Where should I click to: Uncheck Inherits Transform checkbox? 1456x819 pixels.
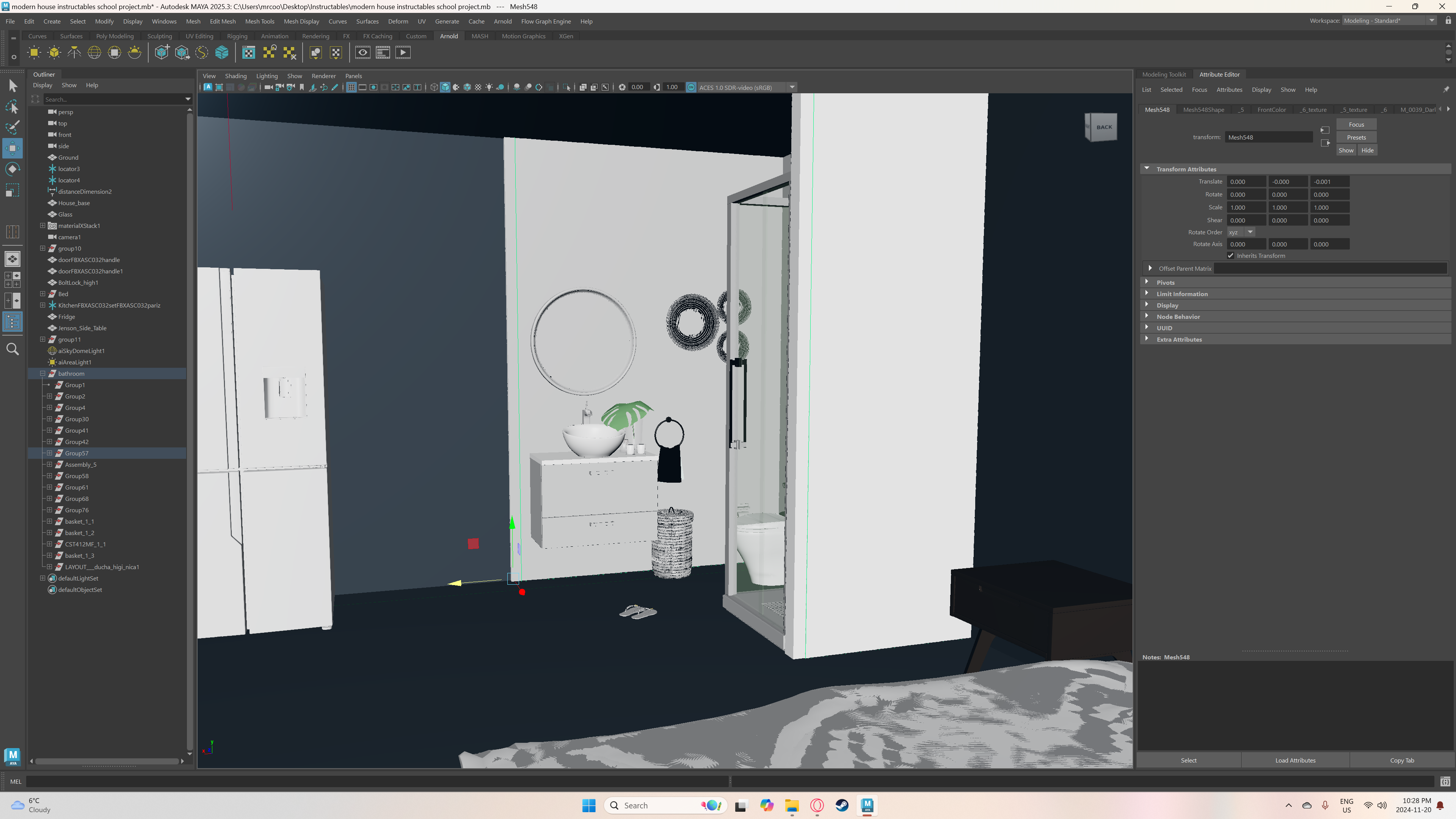tap(1230, 256)
